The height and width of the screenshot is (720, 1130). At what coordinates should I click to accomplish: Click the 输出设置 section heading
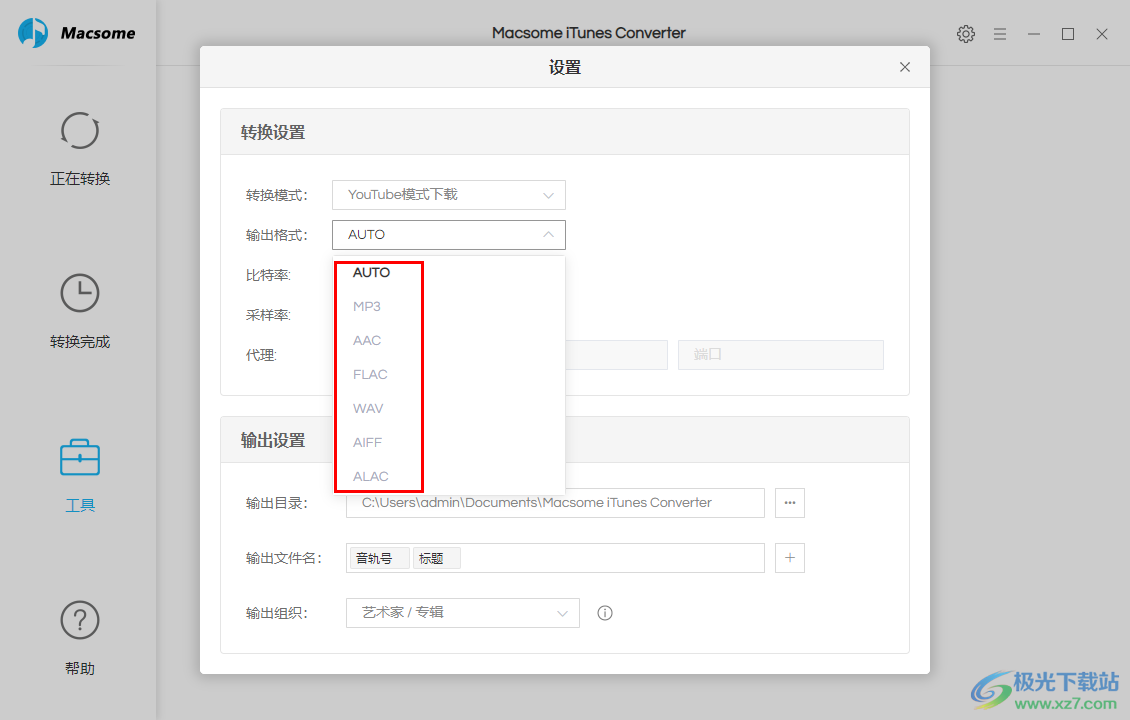click(x=273, y=440)
